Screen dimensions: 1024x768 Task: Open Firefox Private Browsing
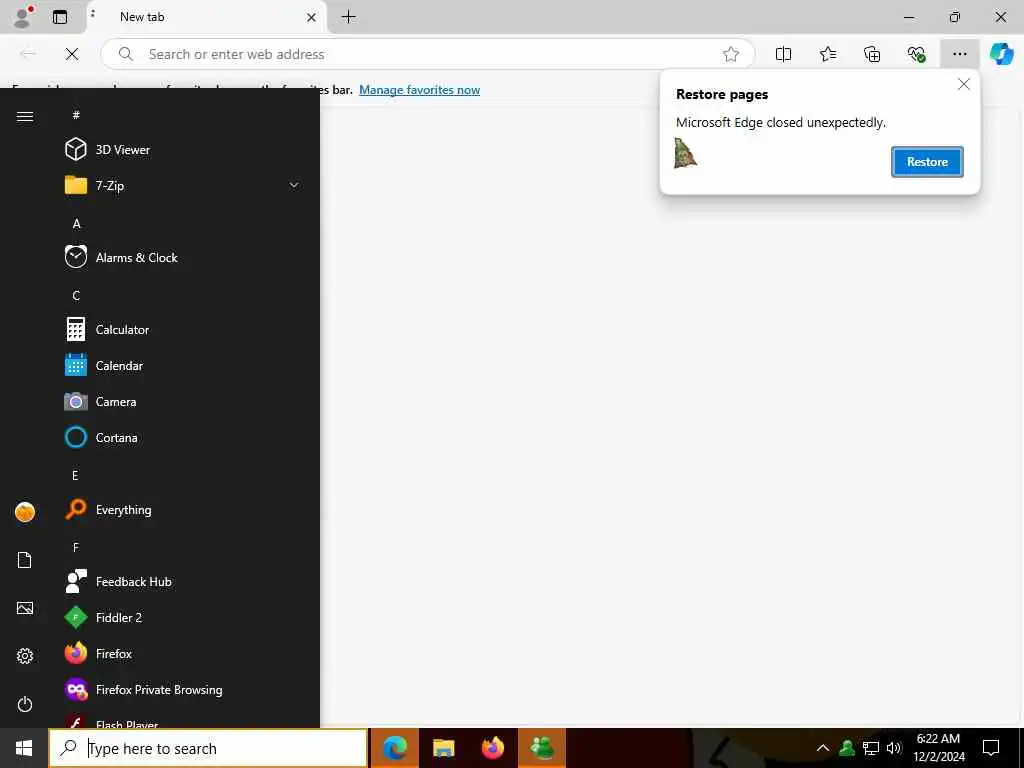coord(183,690)
